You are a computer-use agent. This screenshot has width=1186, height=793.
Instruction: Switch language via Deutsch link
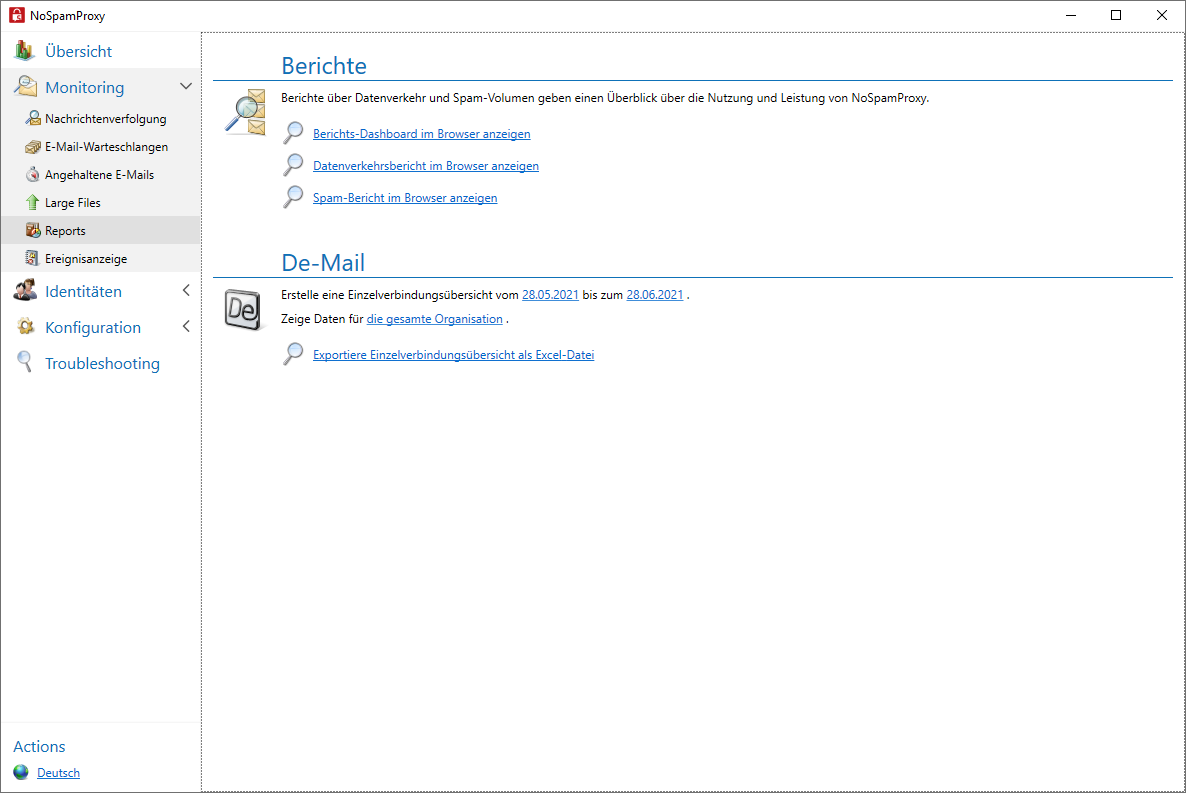[58, 773]
